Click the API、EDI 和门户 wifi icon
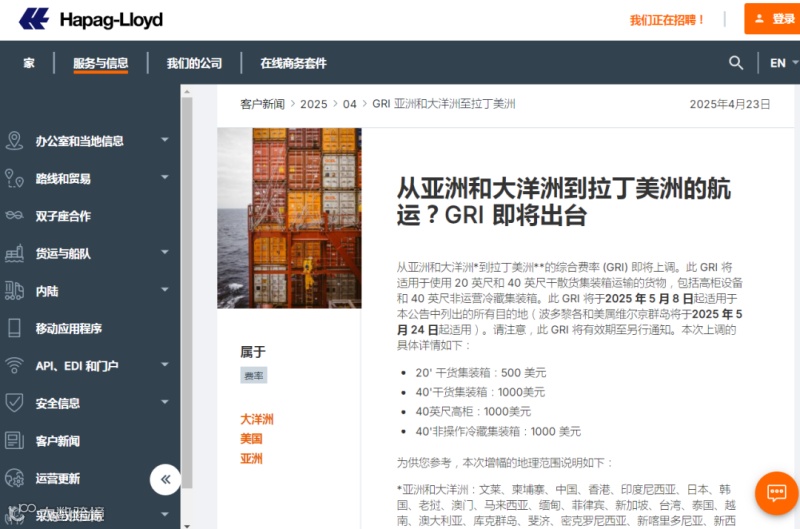The height and width of the screenshot is (529, 800). (x=14, y=365)
